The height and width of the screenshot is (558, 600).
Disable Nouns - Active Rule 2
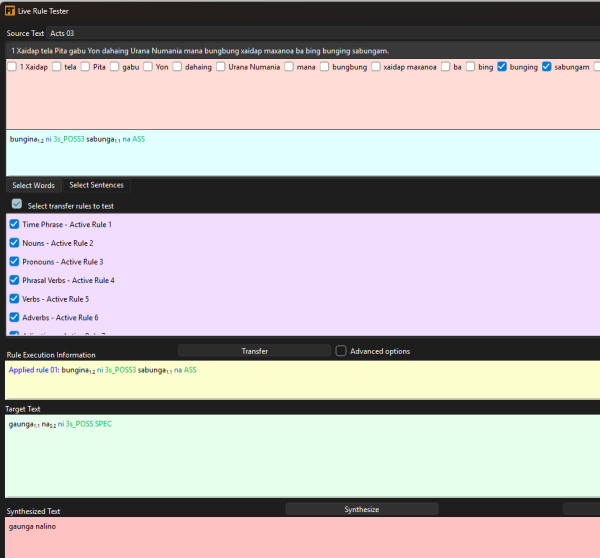(x=14, y=243)
